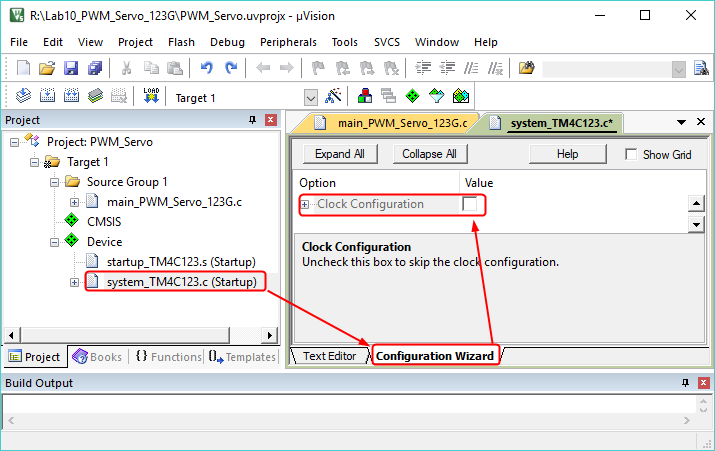
Task: Click the Download to flash LOAD icon
Action: click(152, 97)
